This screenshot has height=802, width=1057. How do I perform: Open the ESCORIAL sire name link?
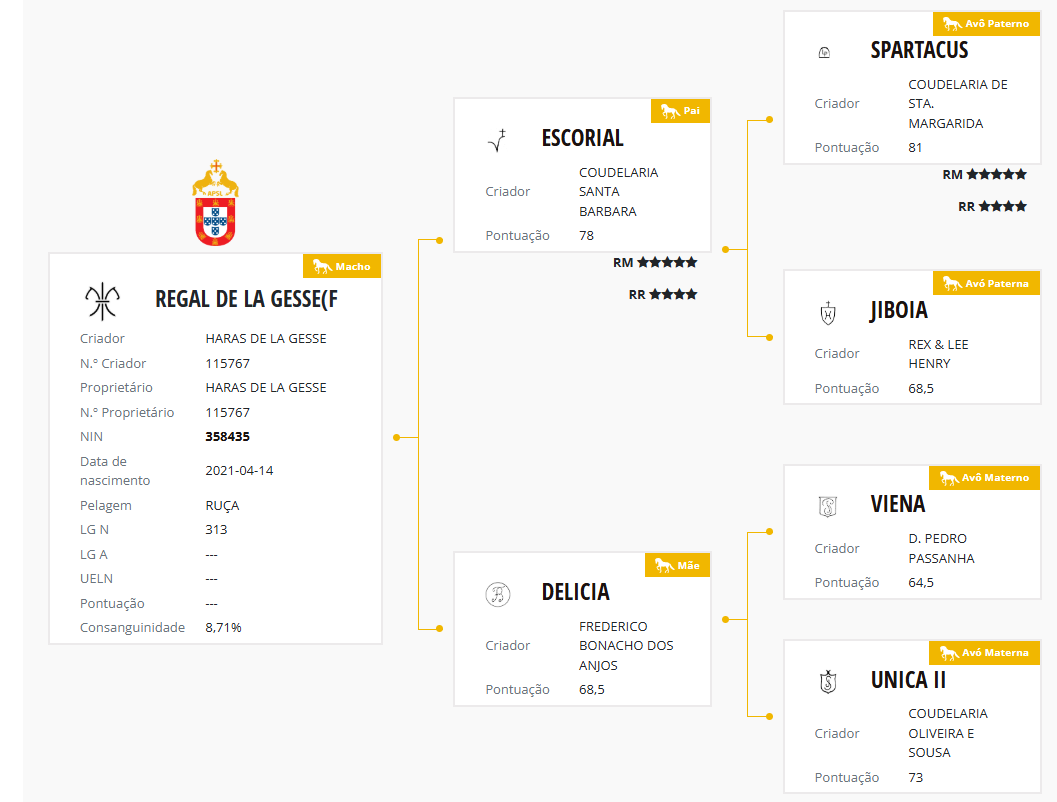[582, 139]
